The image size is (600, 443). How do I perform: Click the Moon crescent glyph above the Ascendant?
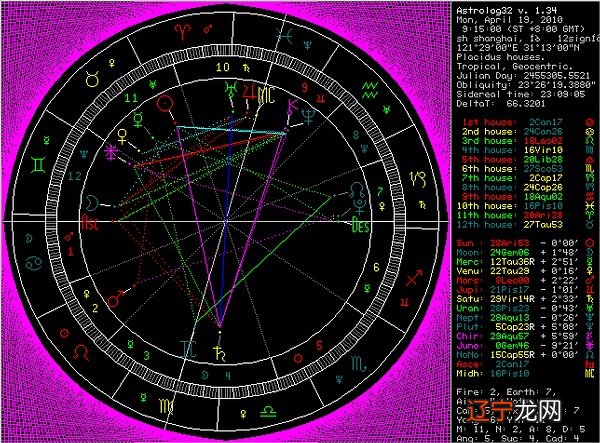click(91, 203)
